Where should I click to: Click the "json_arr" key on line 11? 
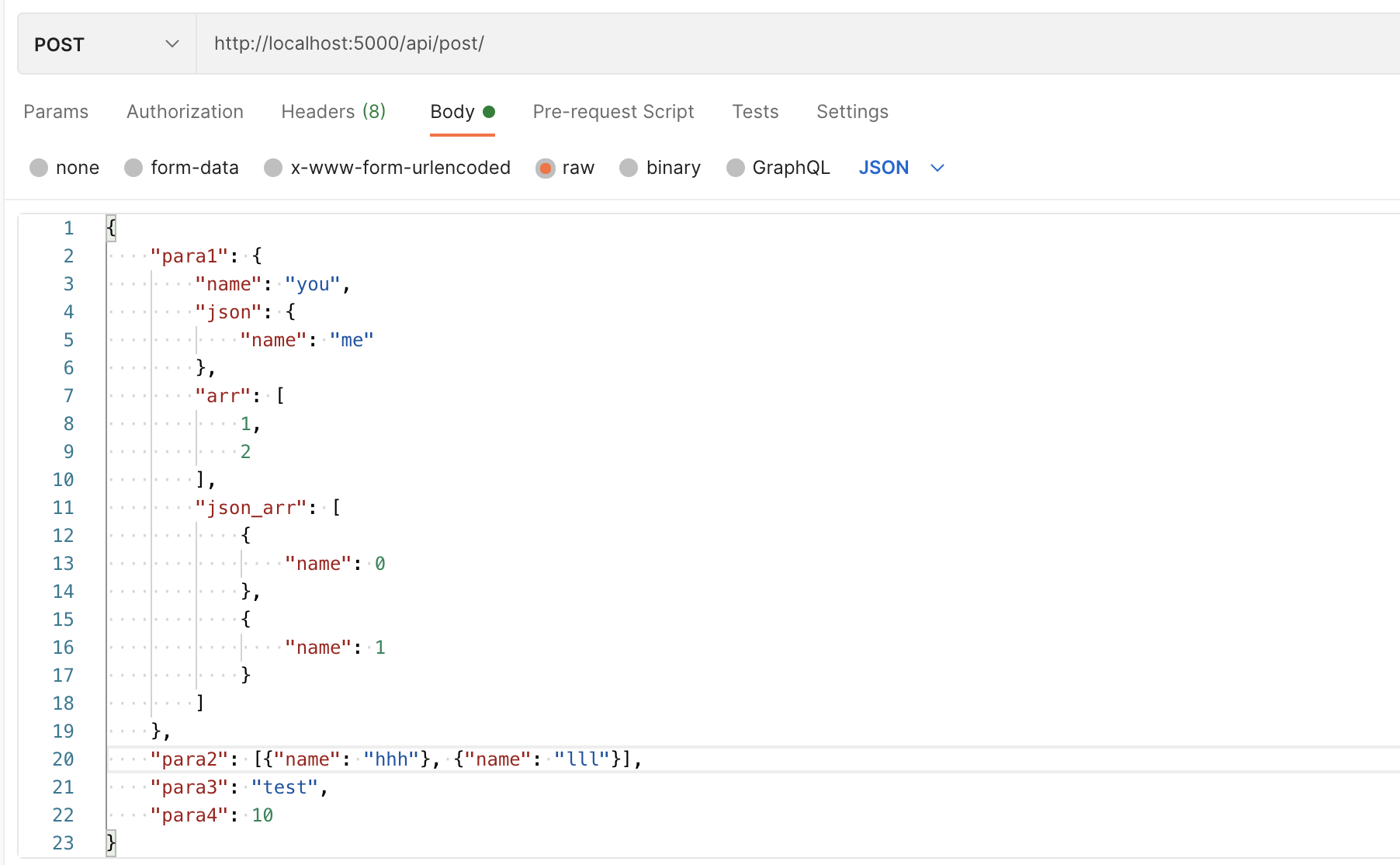(x=251, y=508)
